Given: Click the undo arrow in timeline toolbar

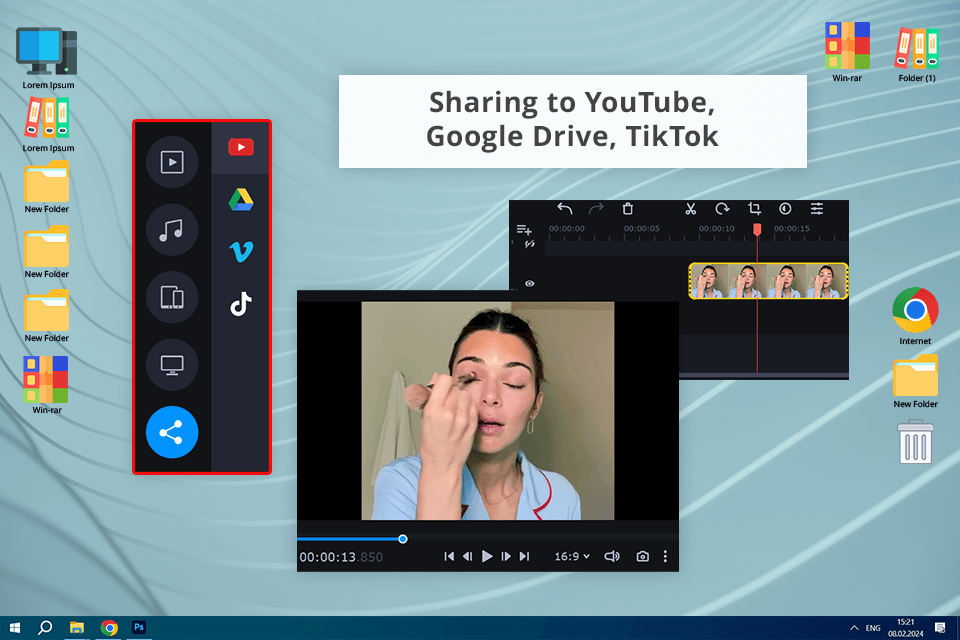Looking at the screenshot, I should pos(564,209).
